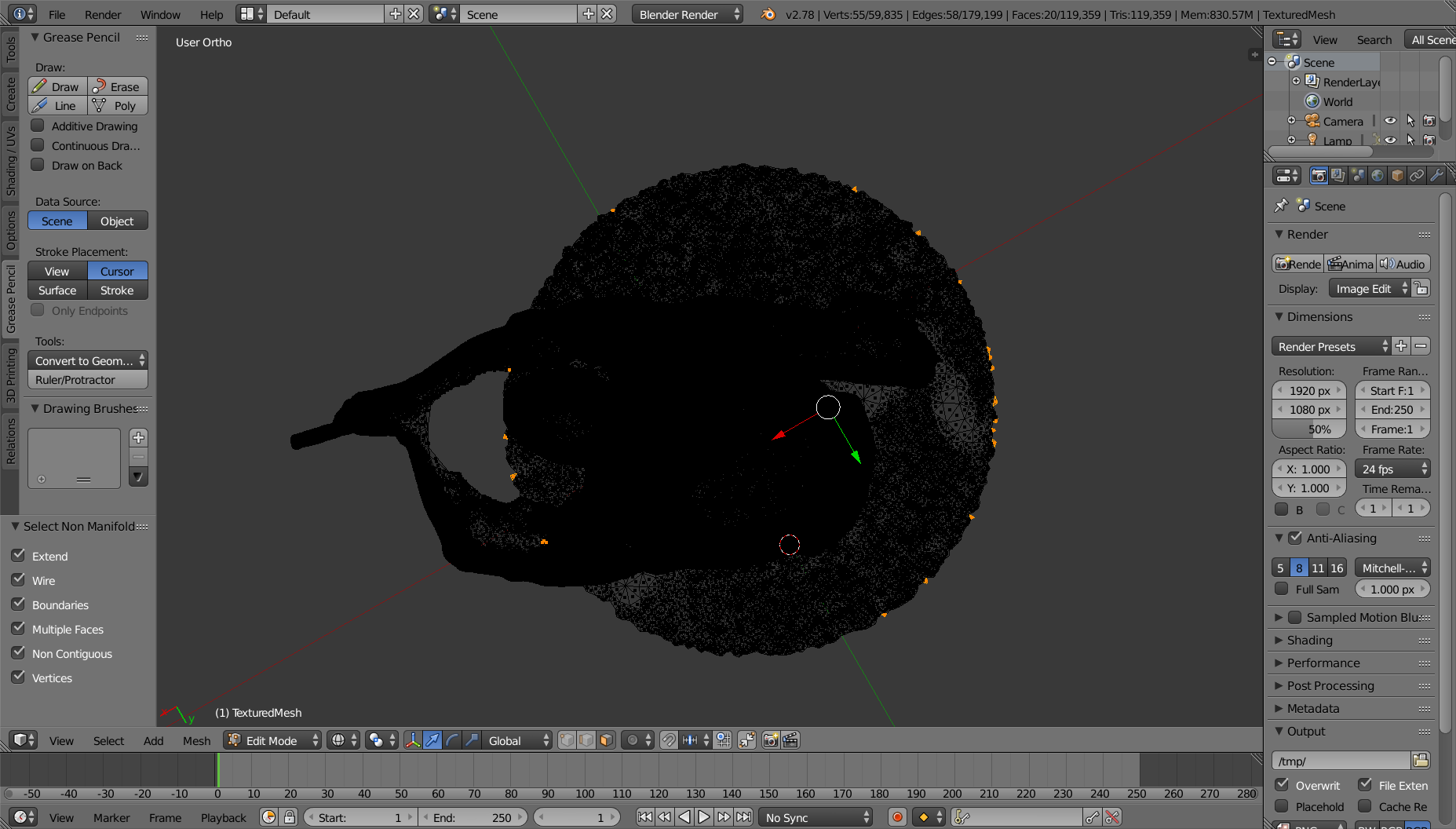Select anti-aliasing samples 16
The width and height of the screenshot is (1456, 829).
coord(1337,567)
